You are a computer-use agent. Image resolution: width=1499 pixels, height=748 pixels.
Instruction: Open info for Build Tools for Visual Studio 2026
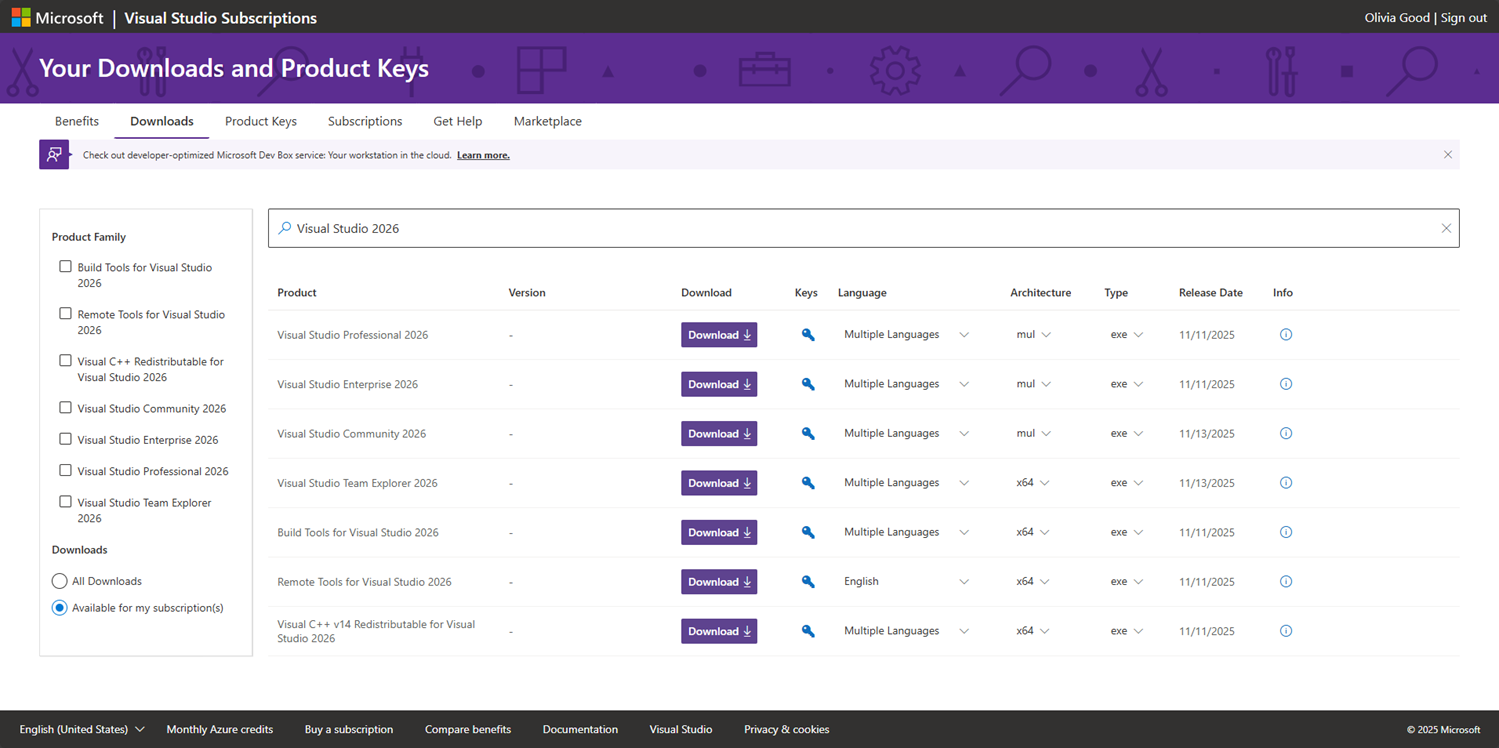1285,532
